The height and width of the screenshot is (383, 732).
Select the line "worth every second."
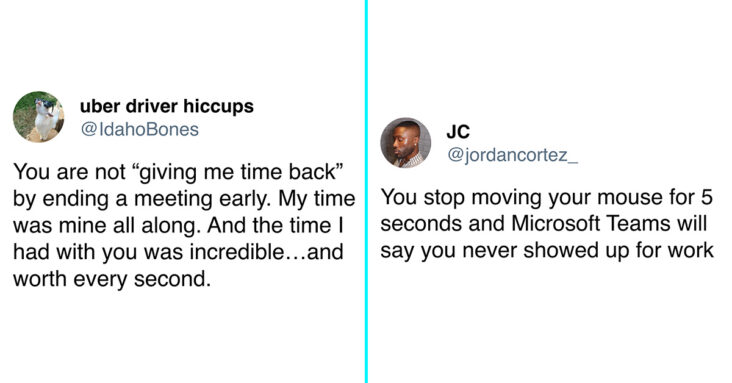click(112, 279)
